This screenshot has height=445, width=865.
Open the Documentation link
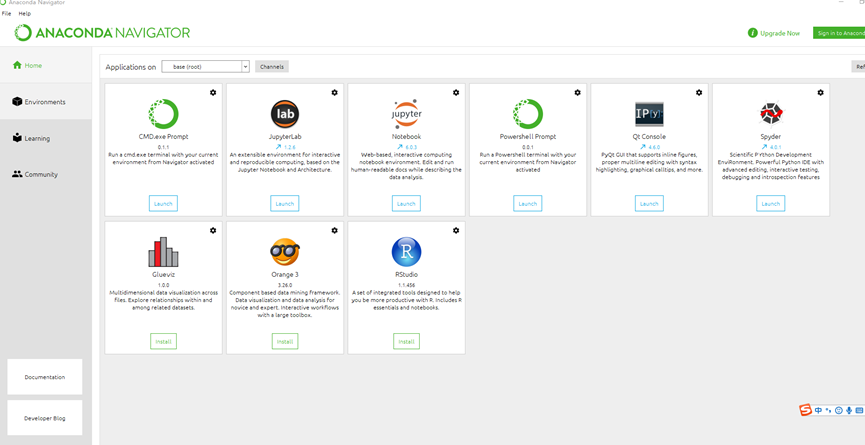pos(45,377)
